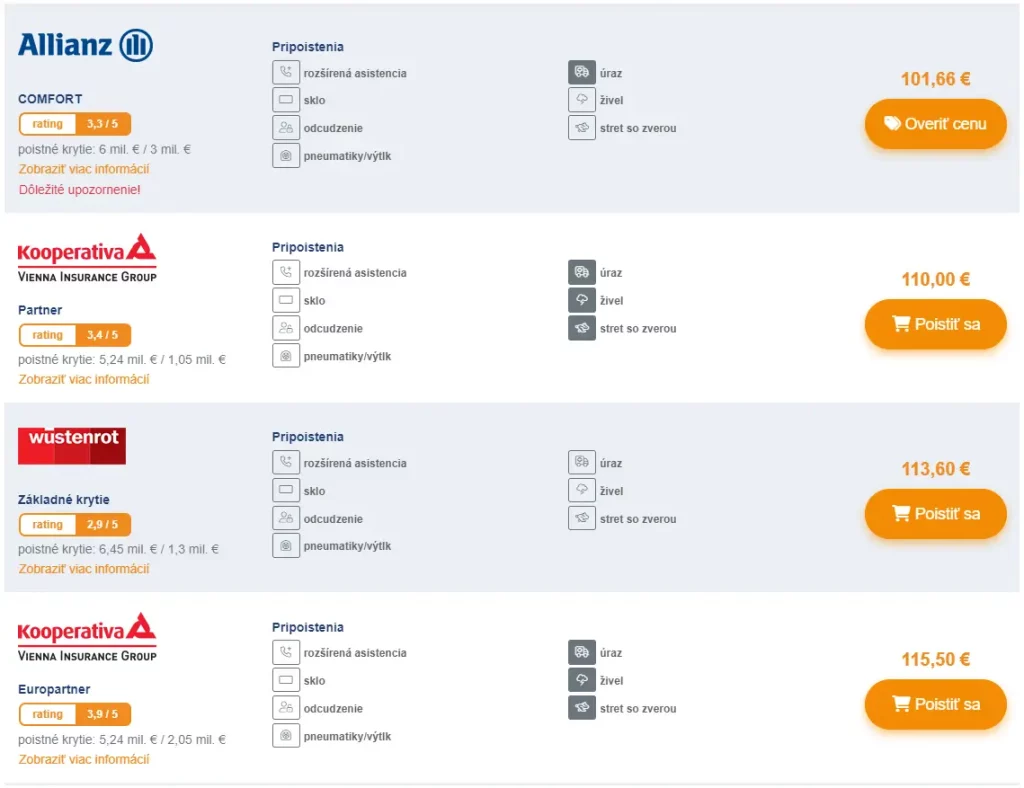Screen dimensions: 1024x788
Task: Click stret so zverou icon for Wüstenrot
Action: [582, 518]
